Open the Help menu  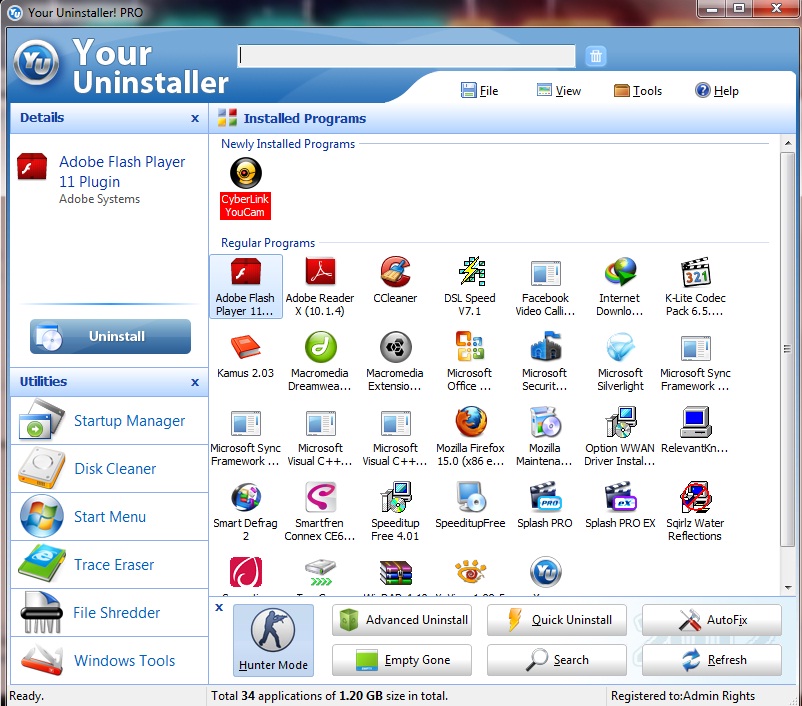[x=717, y=91]
